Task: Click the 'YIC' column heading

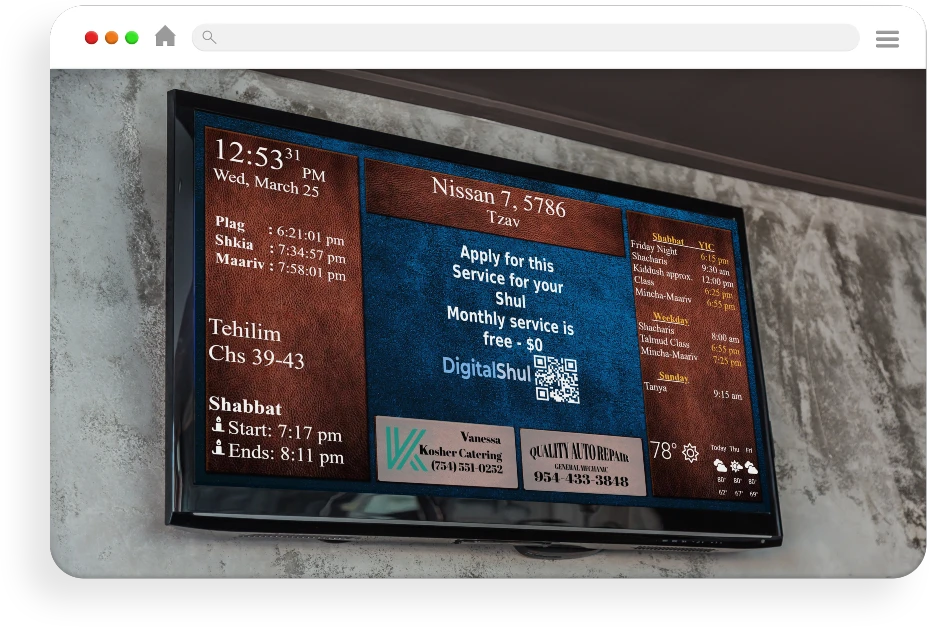Action: click(706, 246)
